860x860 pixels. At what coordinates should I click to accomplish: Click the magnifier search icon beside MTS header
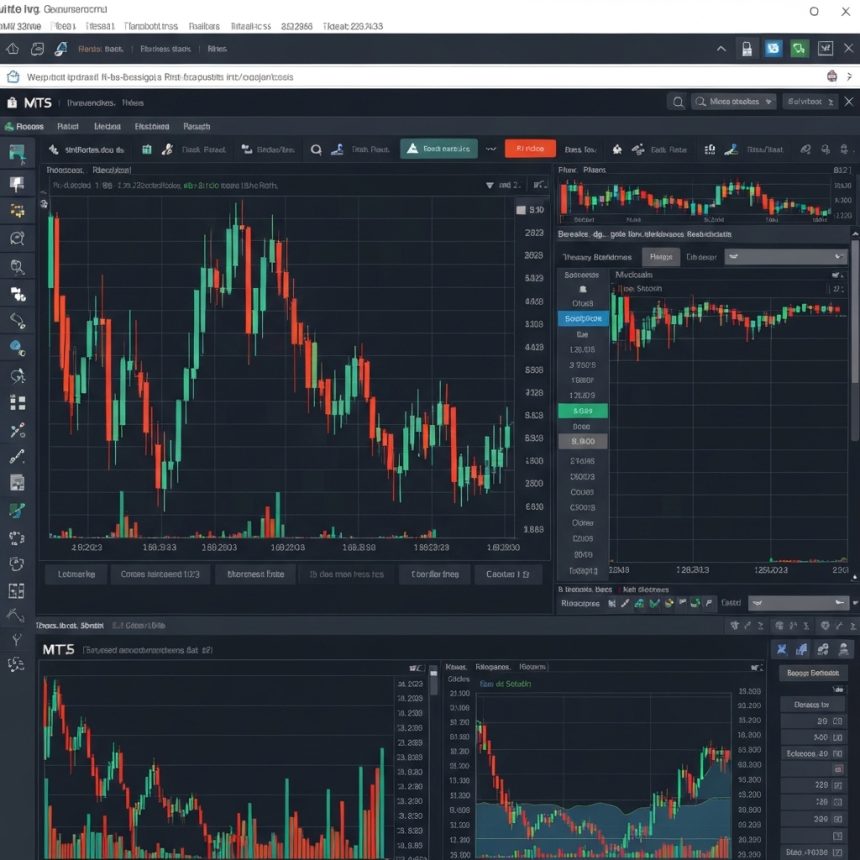click(x=678, y=102)
